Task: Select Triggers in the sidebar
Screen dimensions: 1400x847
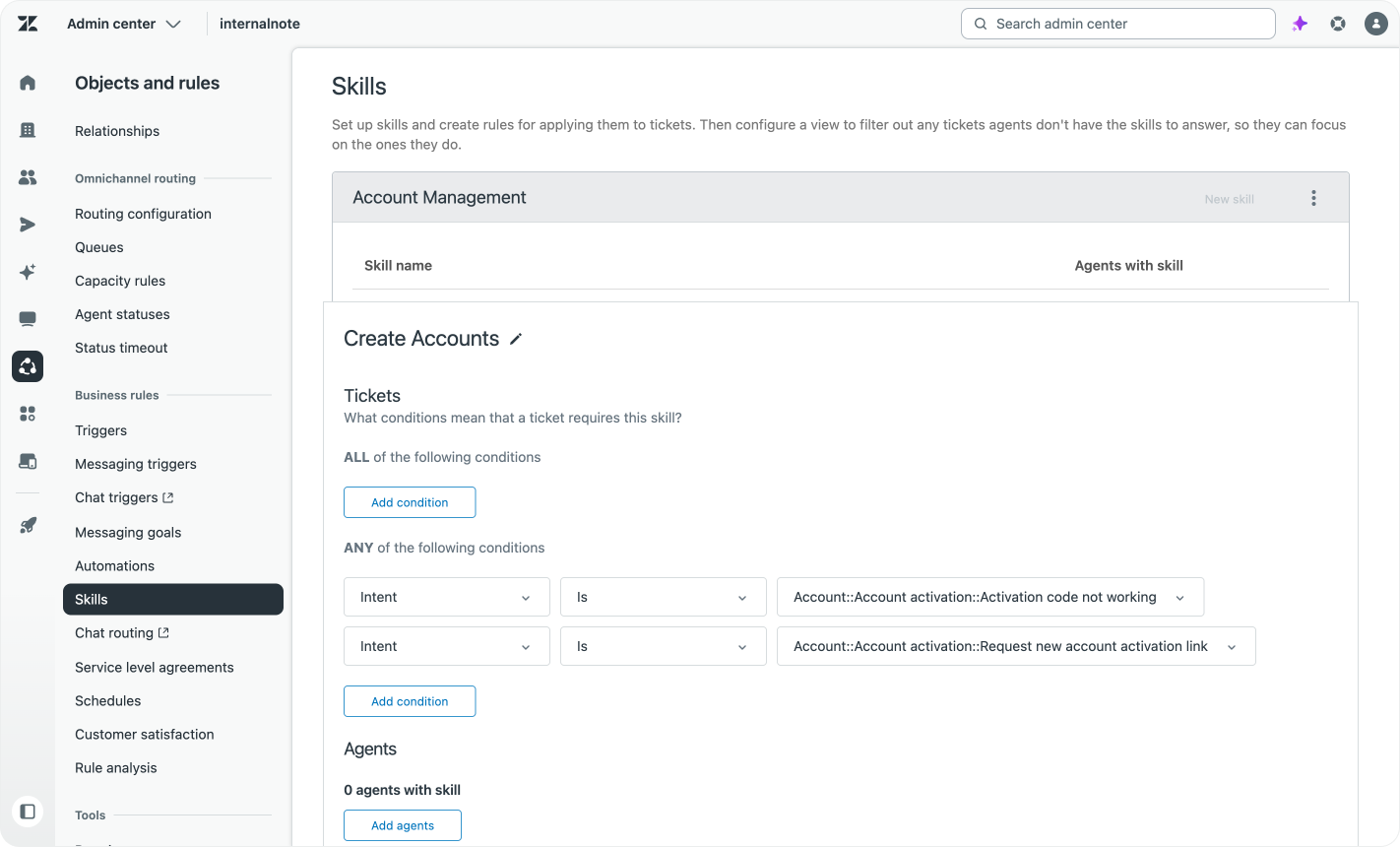Action: click(x=100, y=430)
